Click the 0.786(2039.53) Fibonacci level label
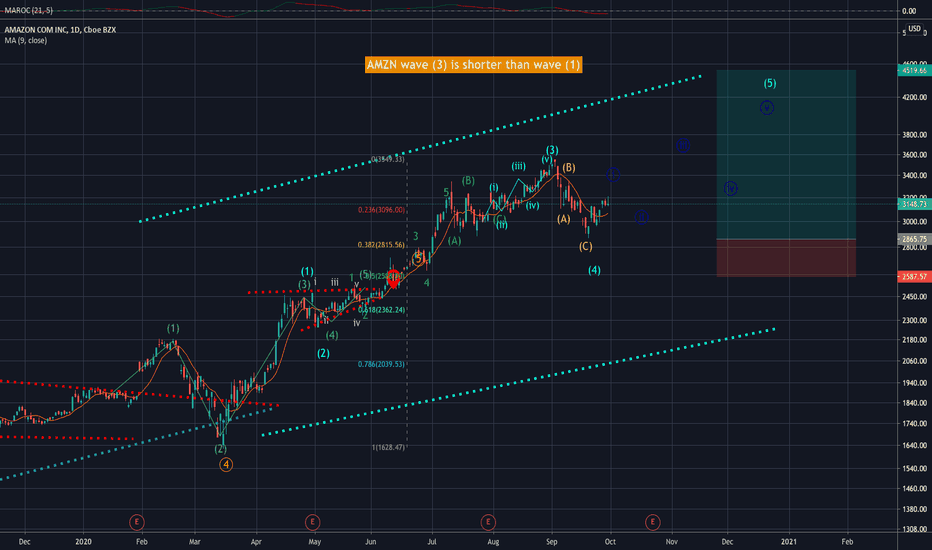932x550 pixels. point(381,364)
